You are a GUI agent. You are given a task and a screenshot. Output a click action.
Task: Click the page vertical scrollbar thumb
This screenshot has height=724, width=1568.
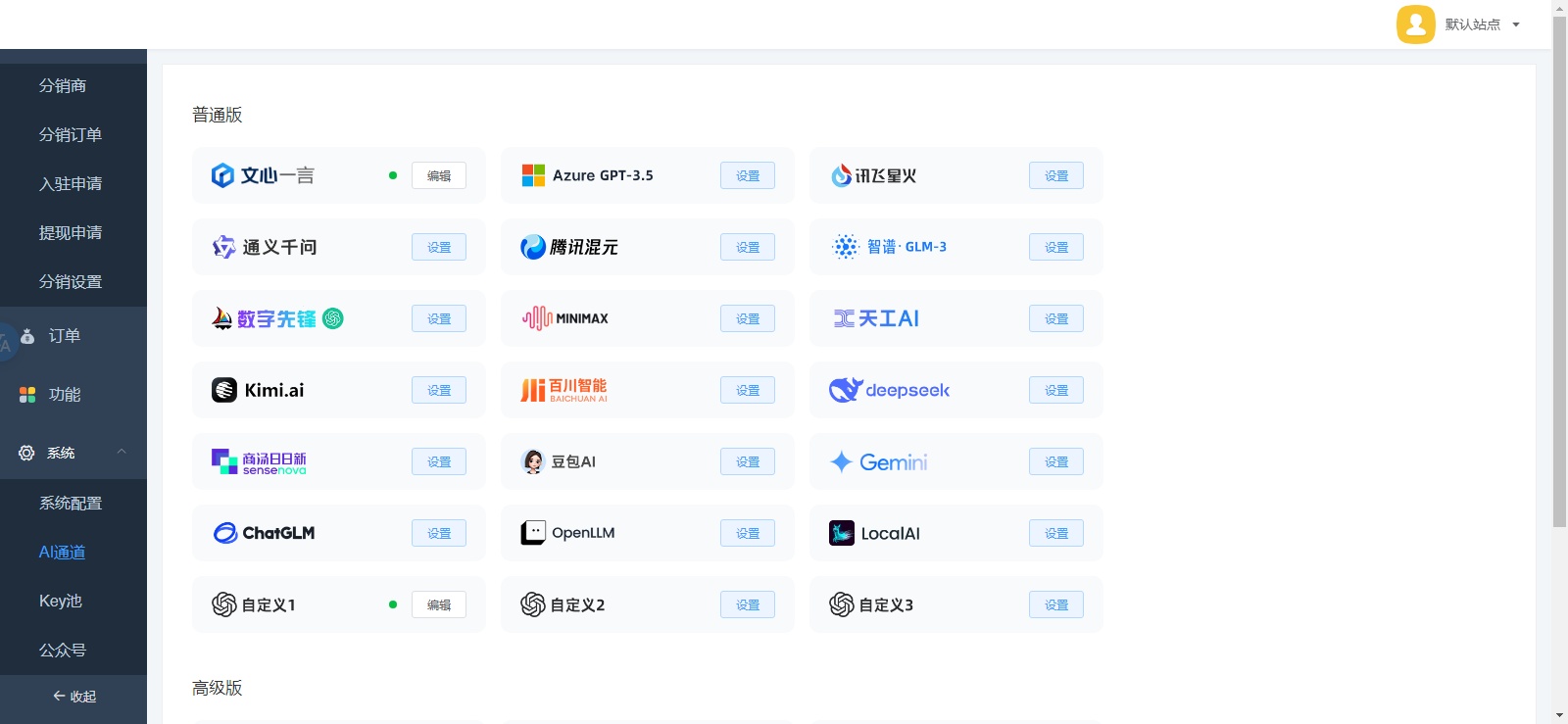(x=1559, y=271)
